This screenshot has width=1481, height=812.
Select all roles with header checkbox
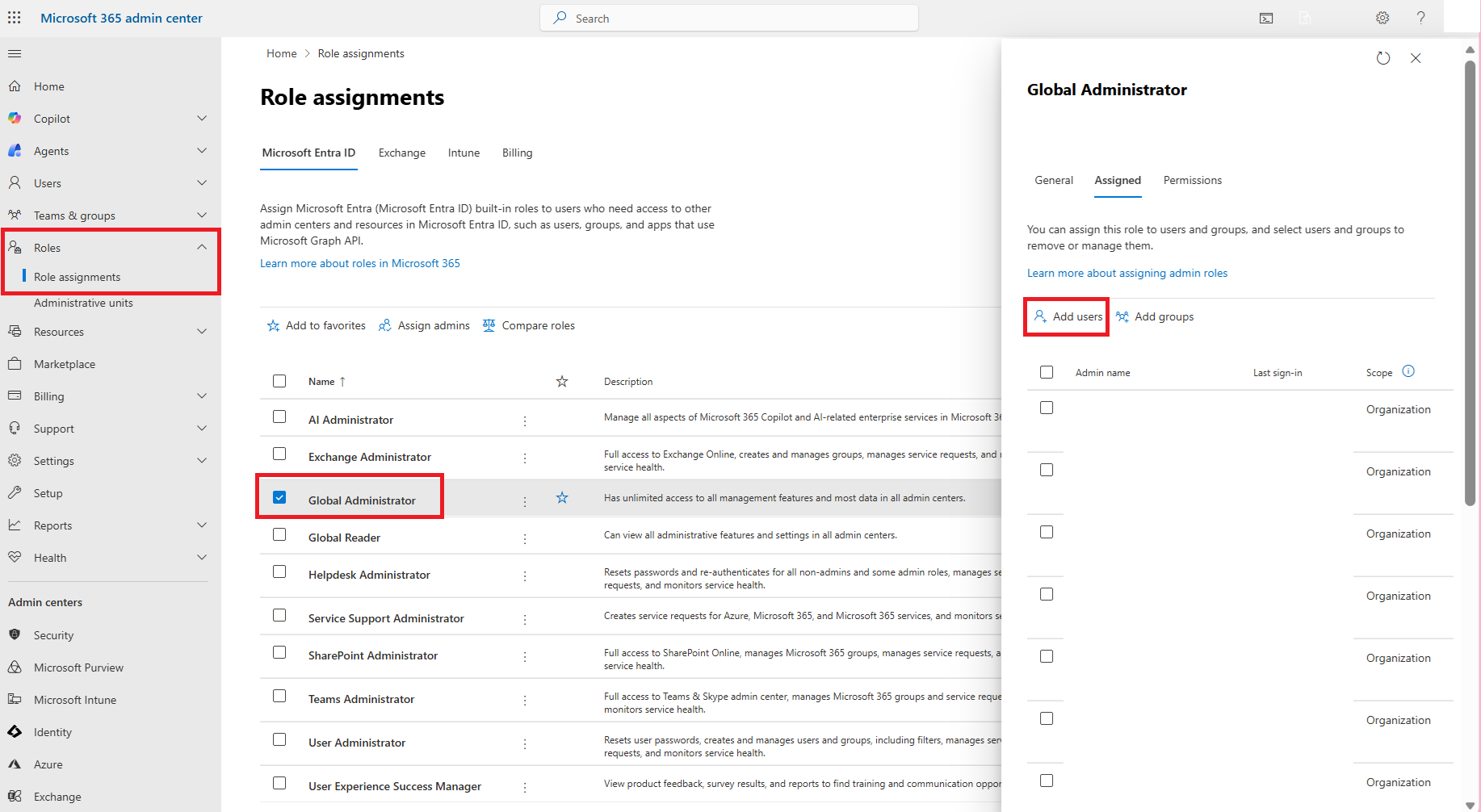coord(279,381)
